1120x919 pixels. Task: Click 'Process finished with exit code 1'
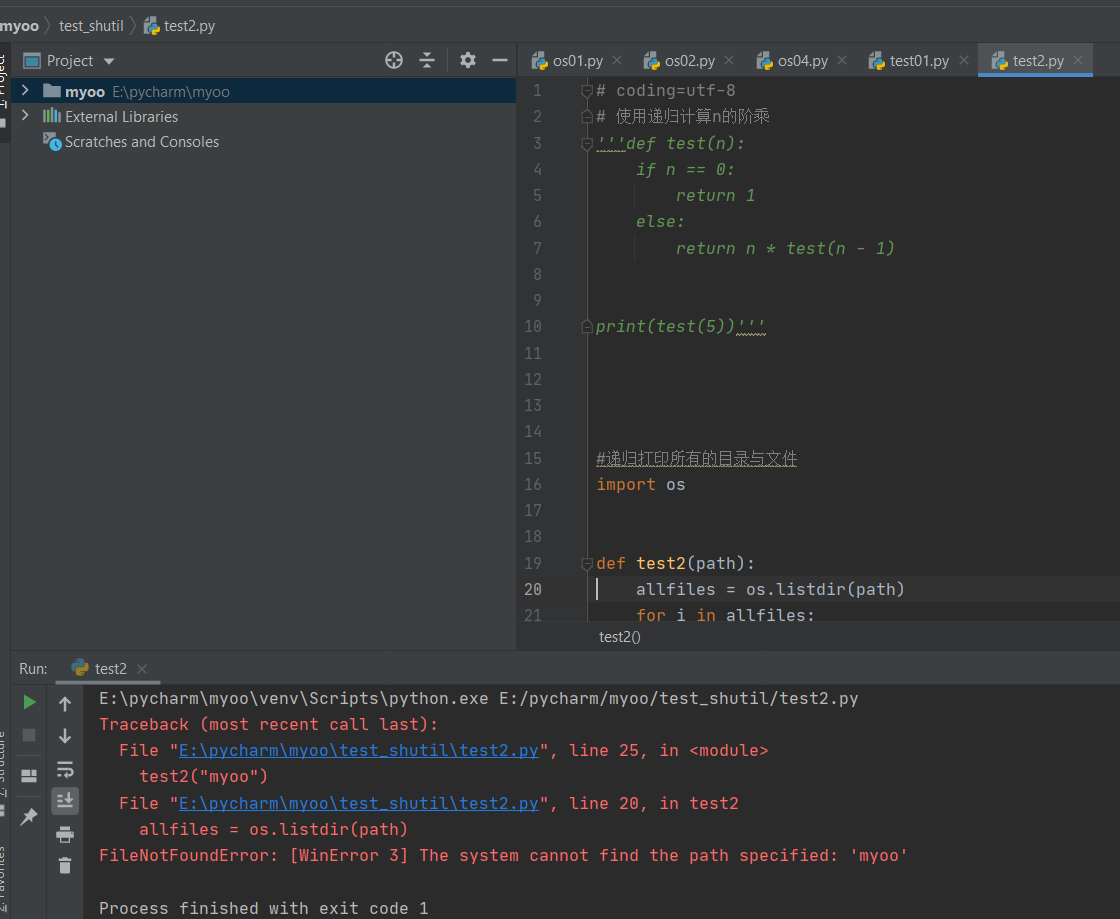264,908
